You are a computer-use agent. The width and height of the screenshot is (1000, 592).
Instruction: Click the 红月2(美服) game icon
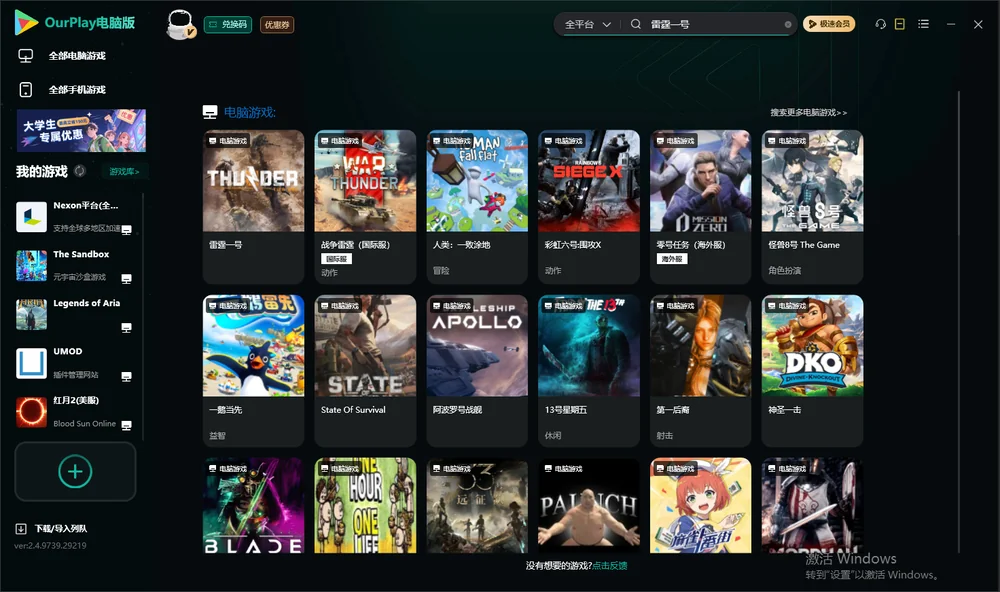[31, 412]
